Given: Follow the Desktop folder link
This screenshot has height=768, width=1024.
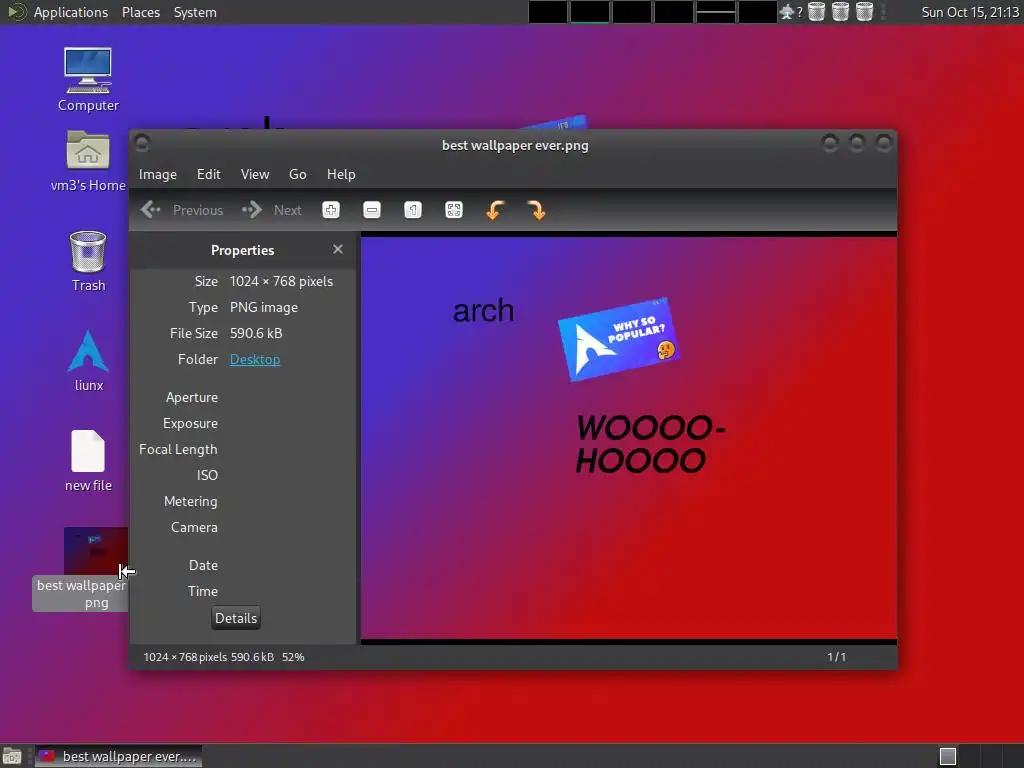Looking at the screenshot, I should (255, 359).
